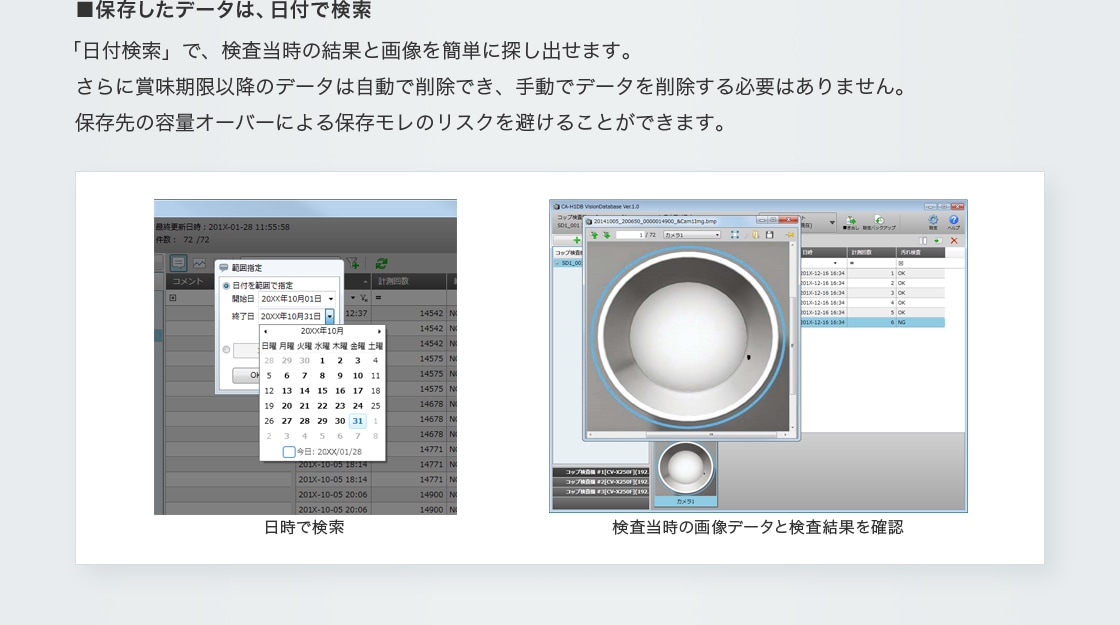Image resolution: width=1120 pixels, height=625 pixels.
Task: Open the settings gear icon
Action: point(933,221)
